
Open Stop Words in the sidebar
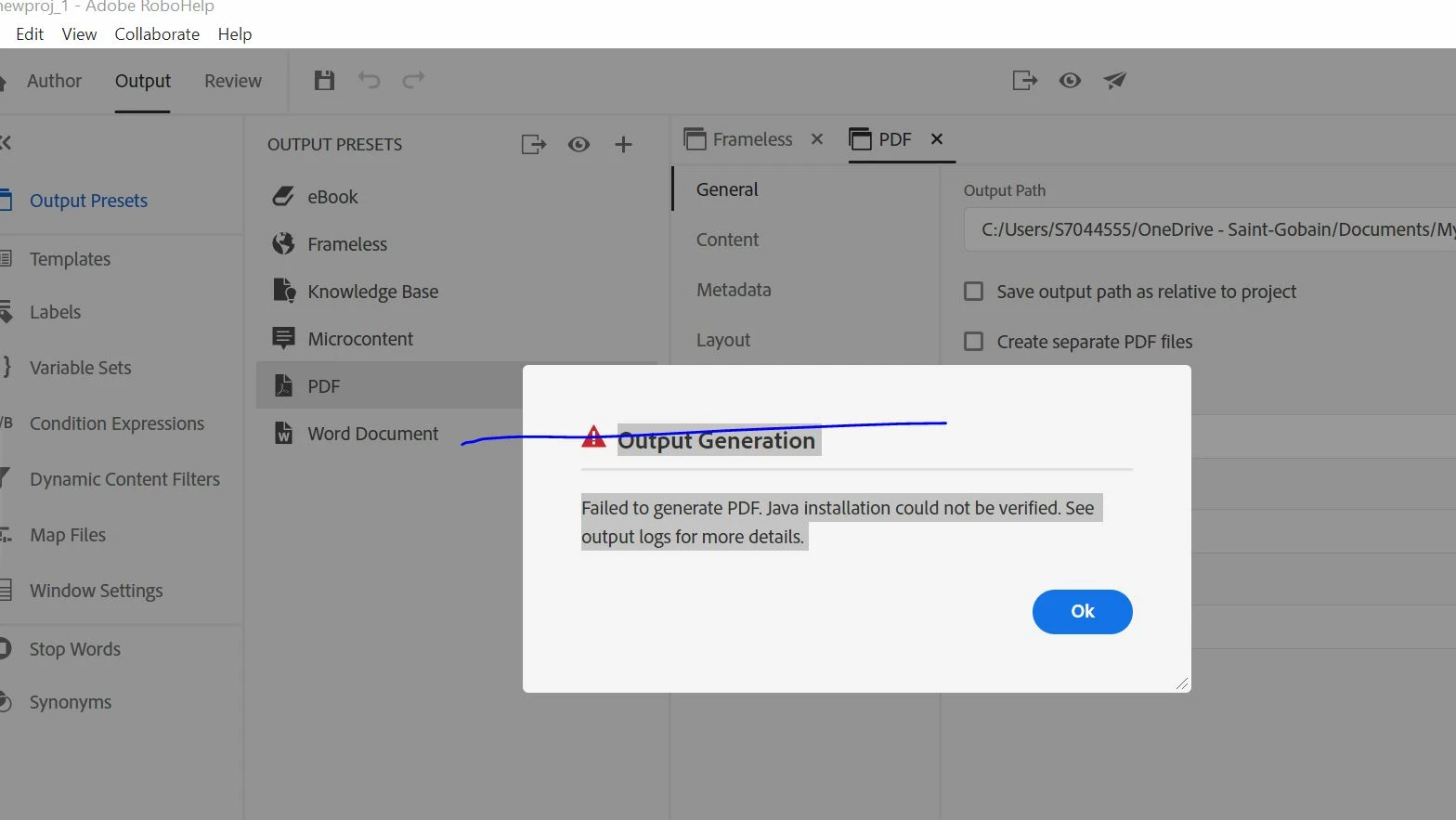[x=74, y=649]
